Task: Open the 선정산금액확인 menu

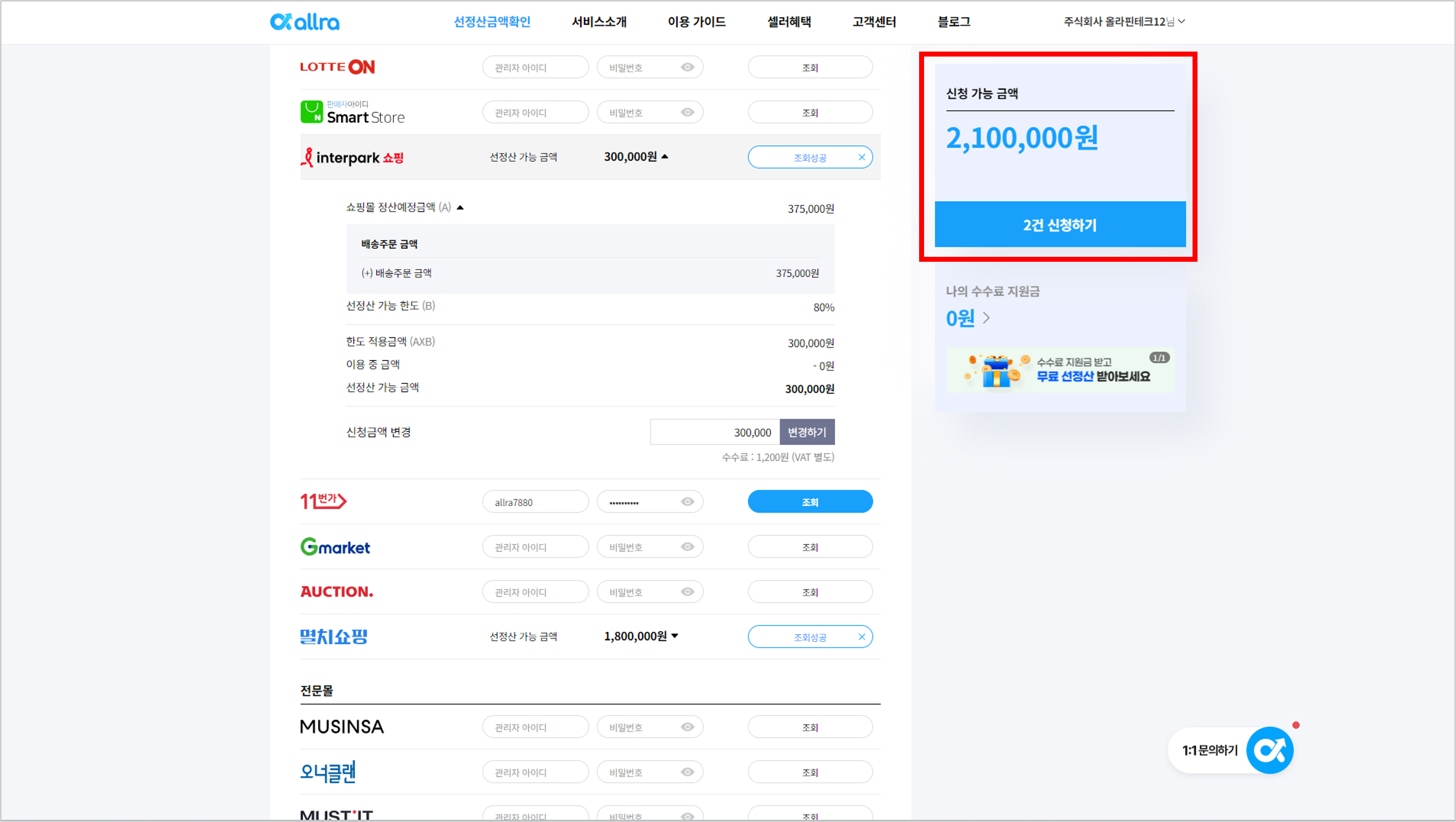Action: point(492,21)
